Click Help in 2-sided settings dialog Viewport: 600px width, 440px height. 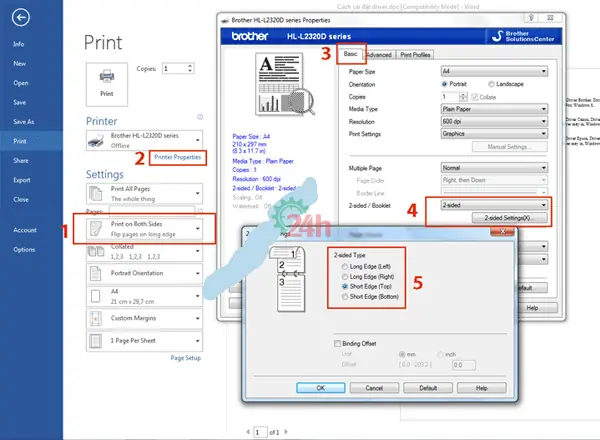click(482, 388)
